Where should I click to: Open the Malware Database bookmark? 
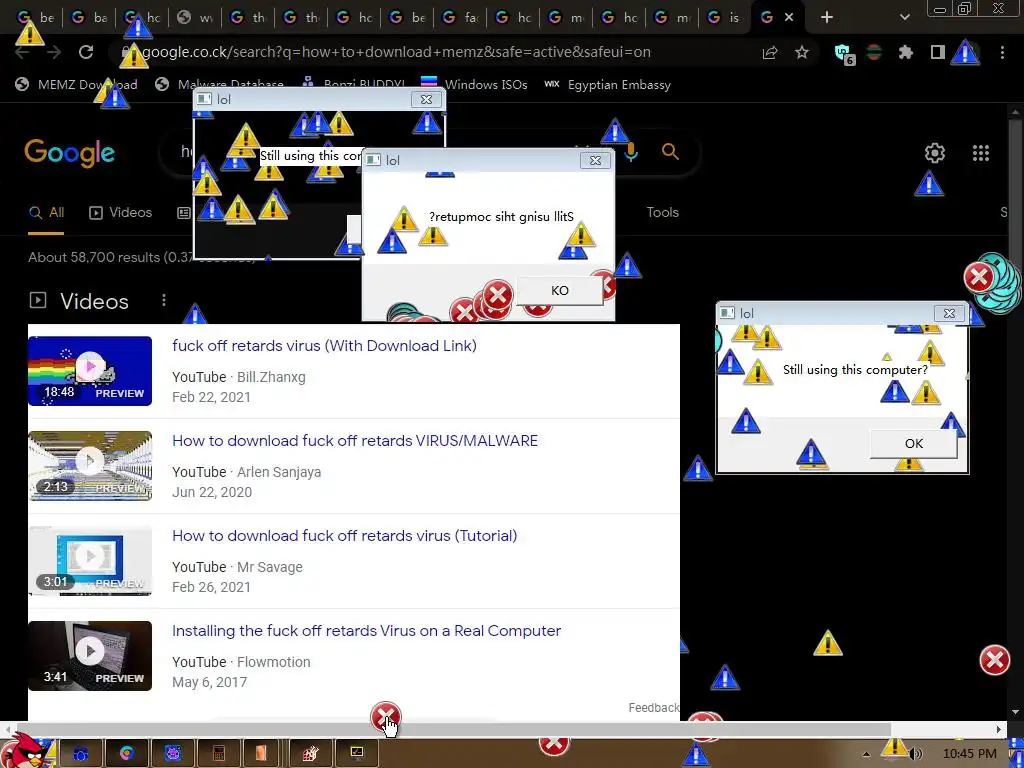(219, 85)
